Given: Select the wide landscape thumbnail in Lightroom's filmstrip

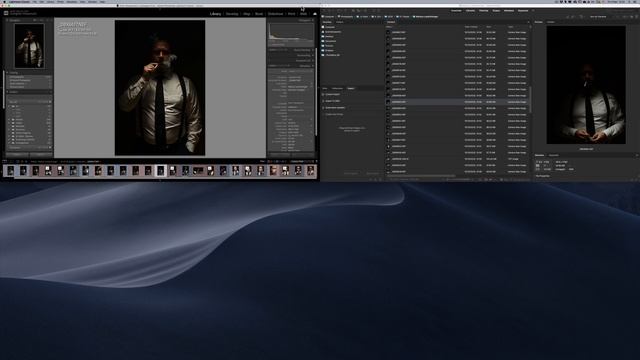Looking at the screenshot, I should (198, 171).
